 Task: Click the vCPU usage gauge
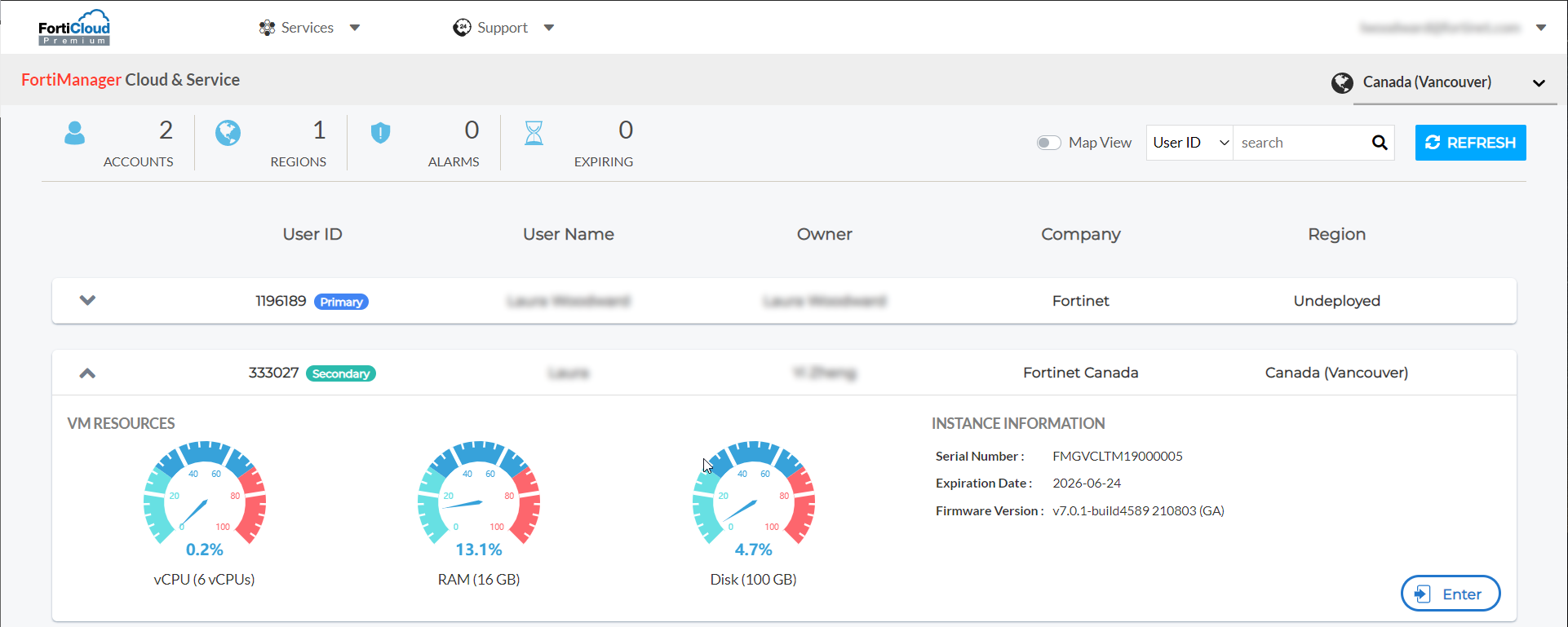pos(205,494)
